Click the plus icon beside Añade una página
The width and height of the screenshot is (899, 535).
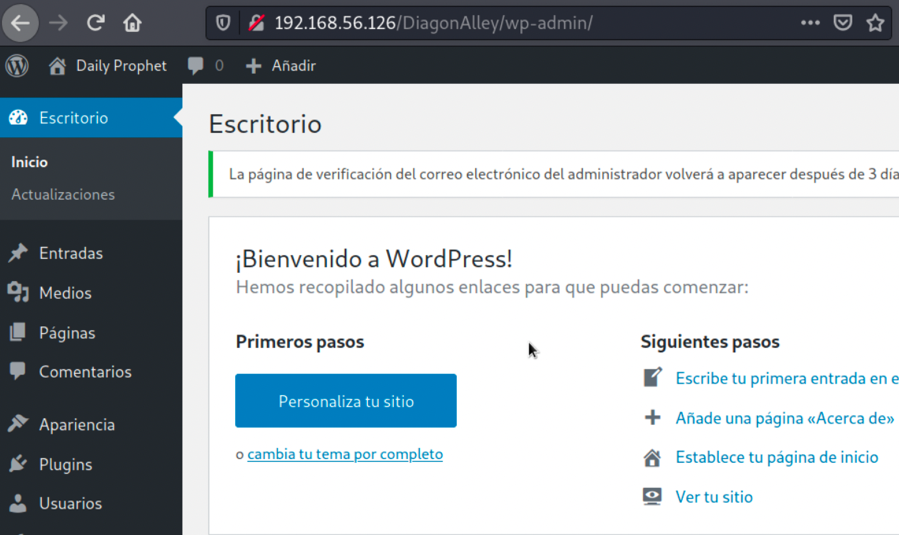pyautogui.click(x=652, y=417)
